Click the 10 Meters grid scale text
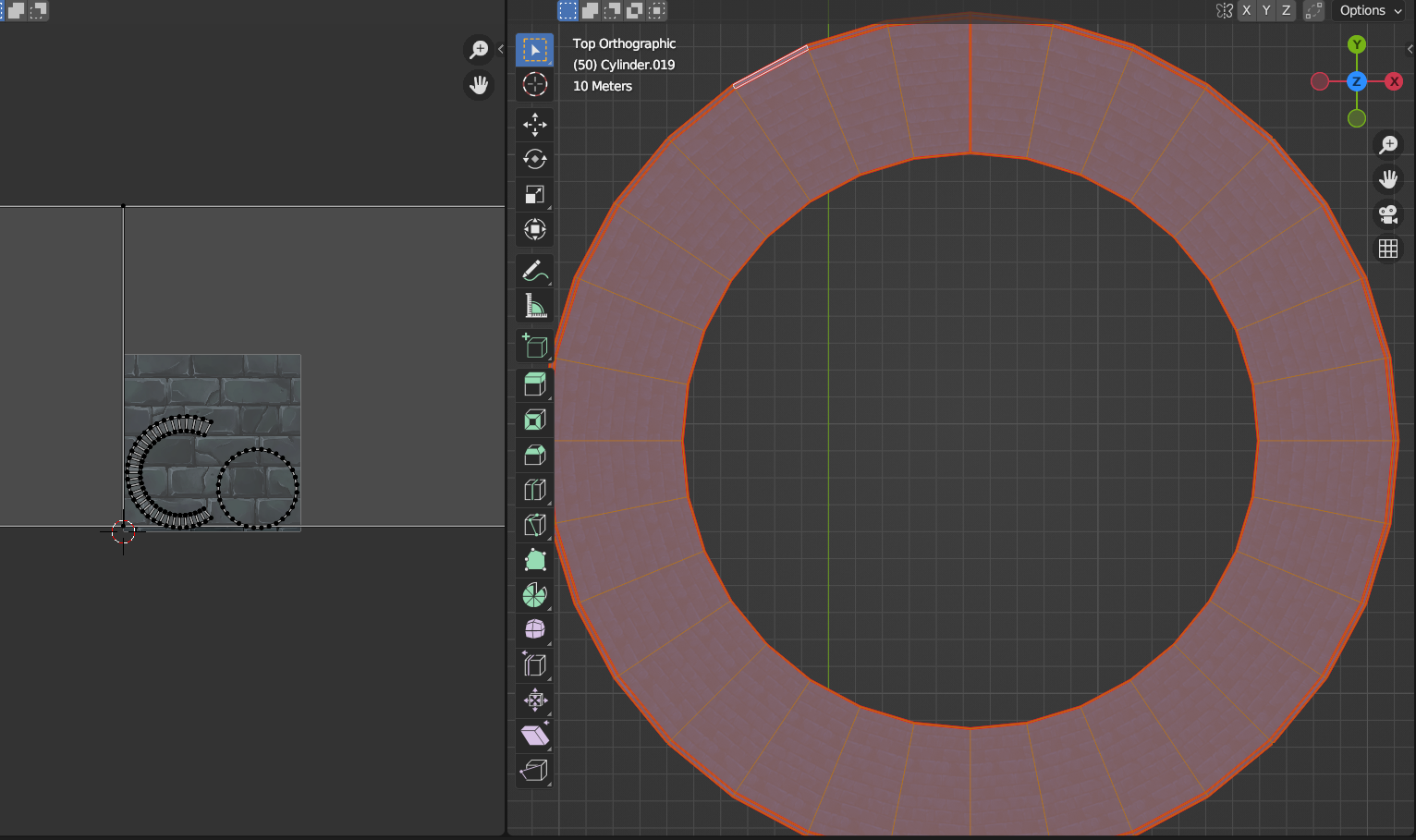This screenshot has width=1416, height=840. point(603,86)
